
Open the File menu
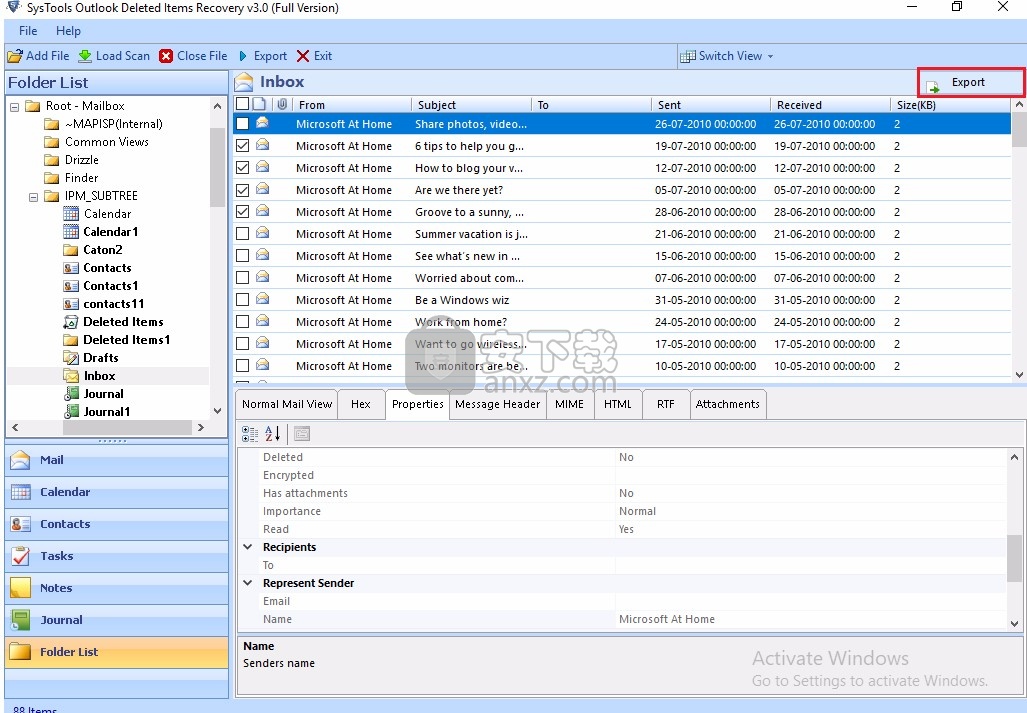tap(28, 31)
